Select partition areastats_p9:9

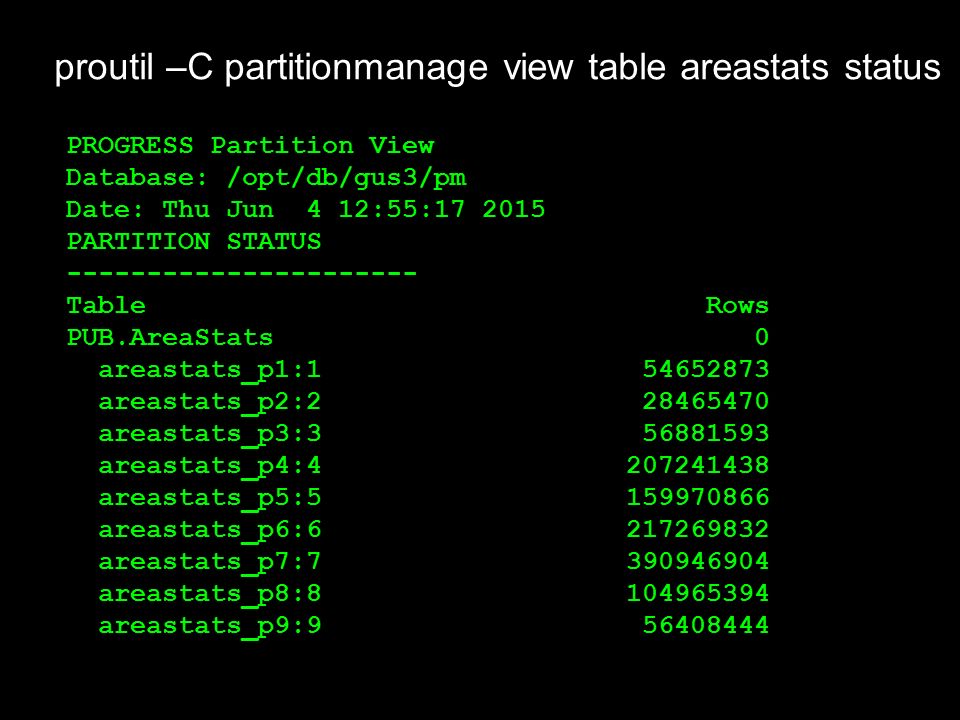point(209,626)
